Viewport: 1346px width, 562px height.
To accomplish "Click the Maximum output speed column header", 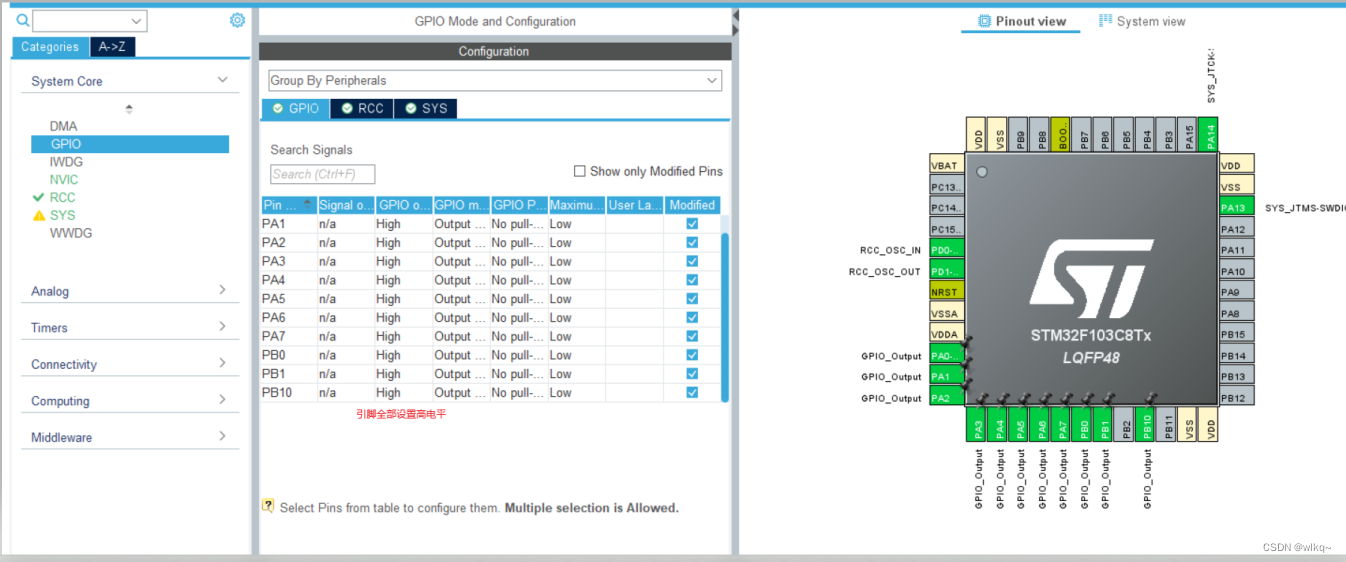I will tap(577, 205).
